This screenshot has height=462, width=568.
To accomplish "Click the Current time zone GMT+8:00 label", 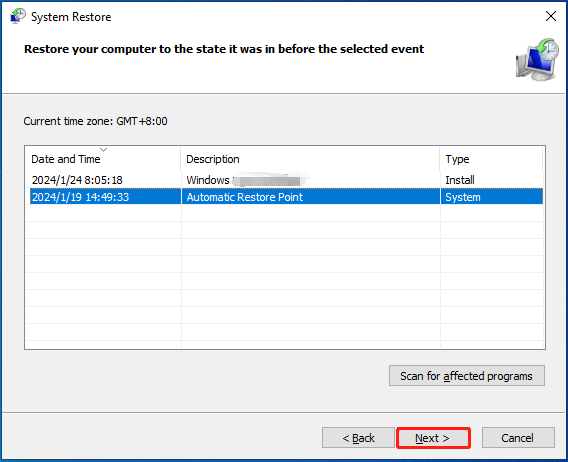I will pos(95,121).
